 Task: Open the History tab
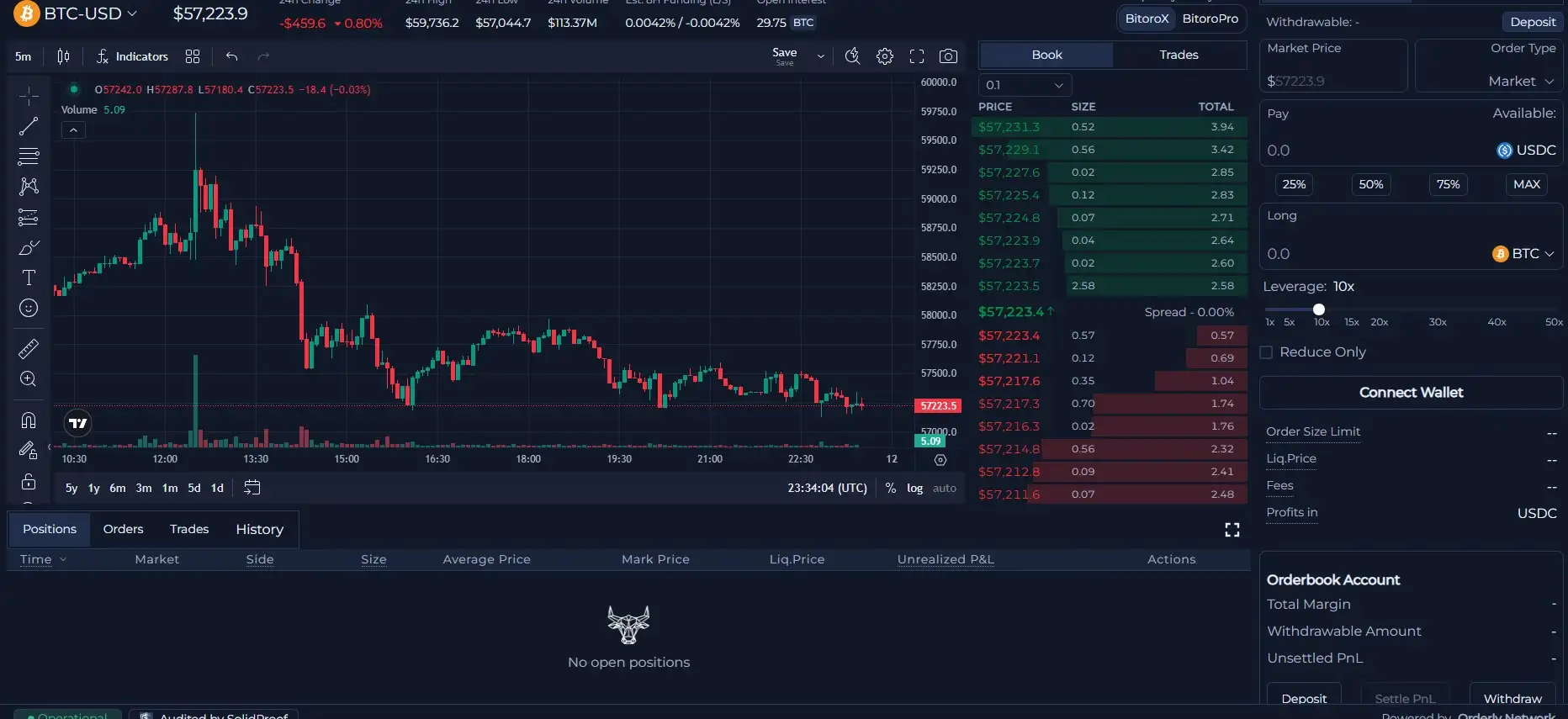click(259, 529)
